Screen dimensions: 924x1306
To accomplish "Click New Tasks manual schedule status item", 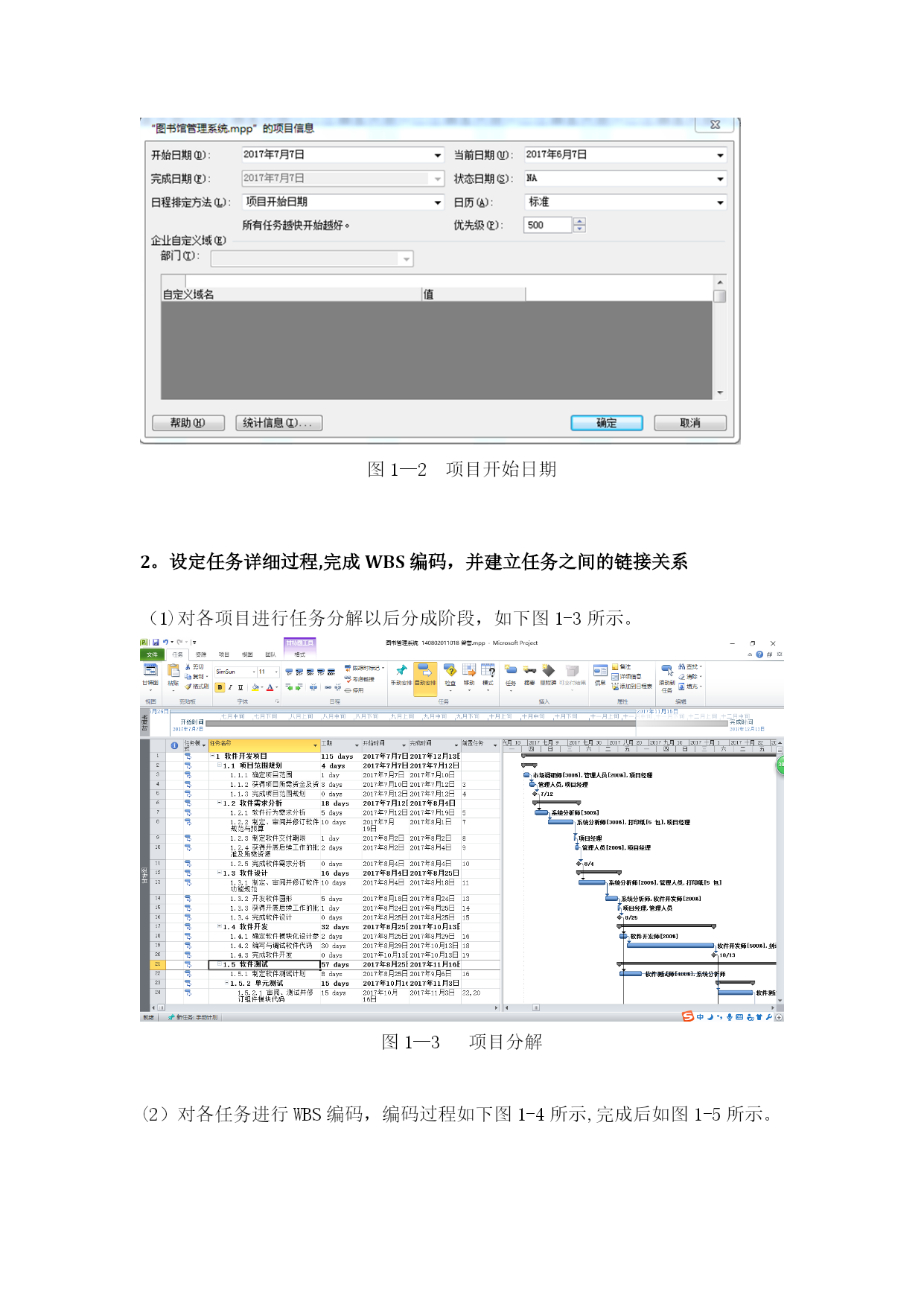I will 194,1017.
